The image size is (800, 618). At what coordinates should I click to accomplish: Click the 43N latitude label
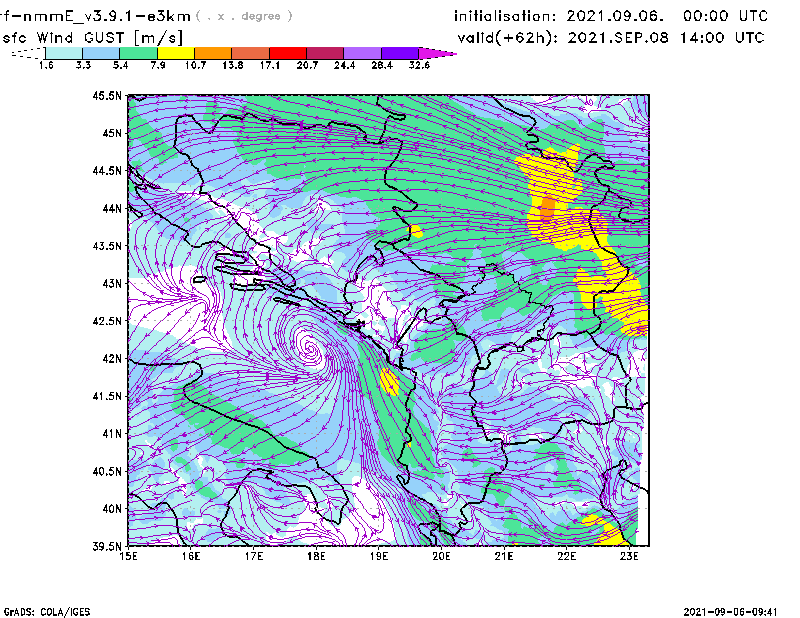tap(113, 283)
